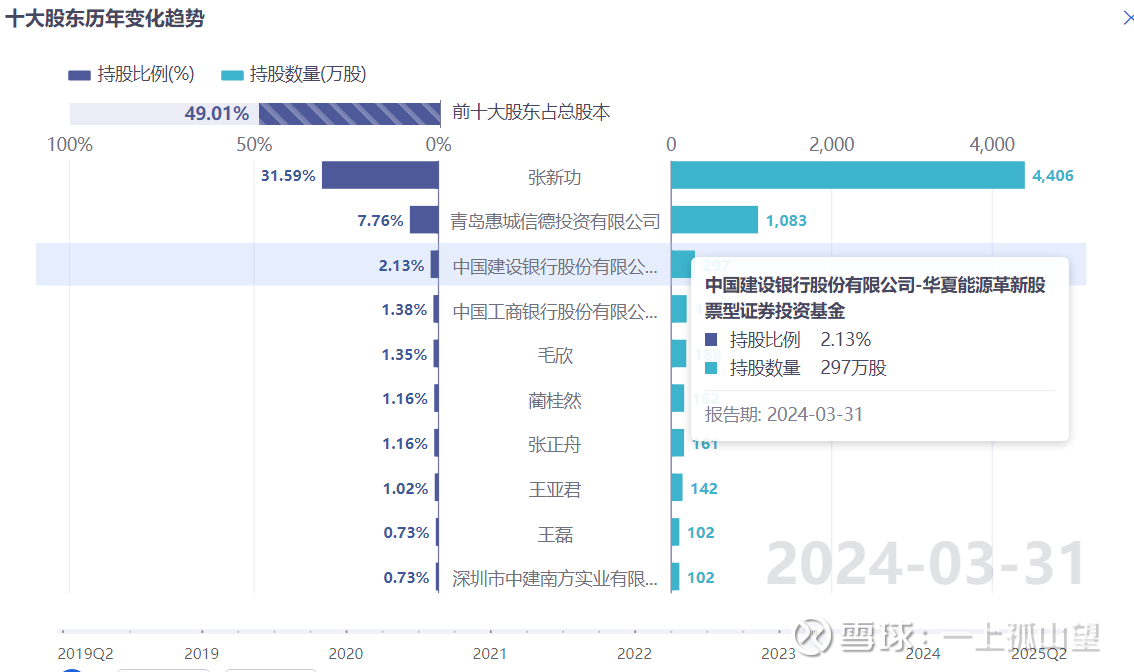Click the 100% axis label
This screenshot has height=672, width=1134.
pyautogui.click(x=69, y=145)
